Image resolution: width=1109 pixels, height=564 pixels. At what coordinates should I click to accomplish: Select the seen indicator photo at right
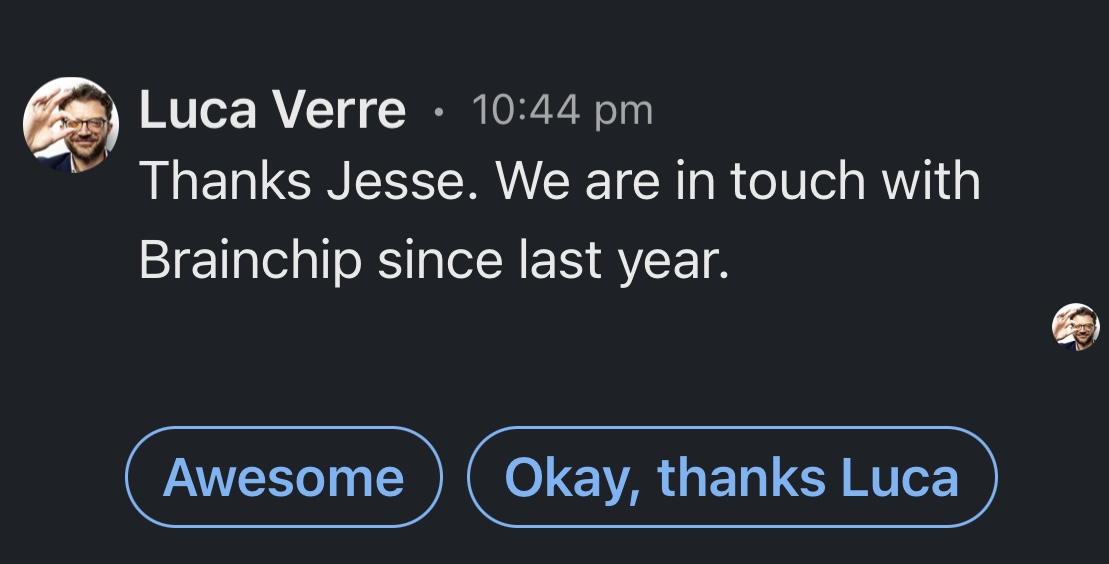coord(1075,327)
